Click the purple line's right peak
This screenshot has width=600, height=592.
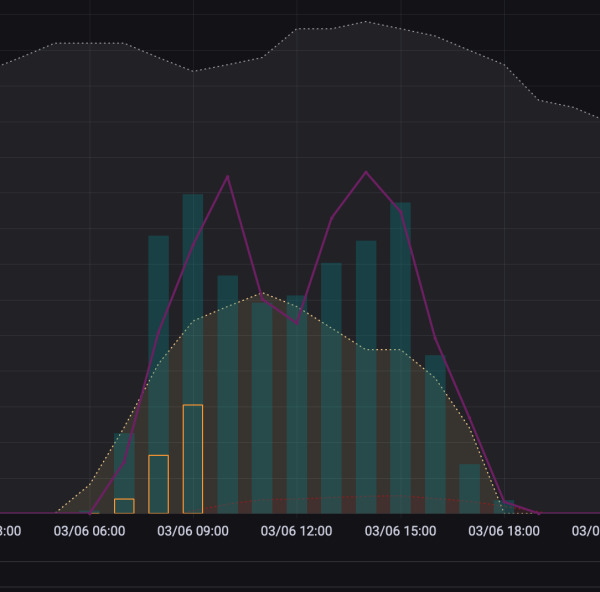click(x=366, y=172)
